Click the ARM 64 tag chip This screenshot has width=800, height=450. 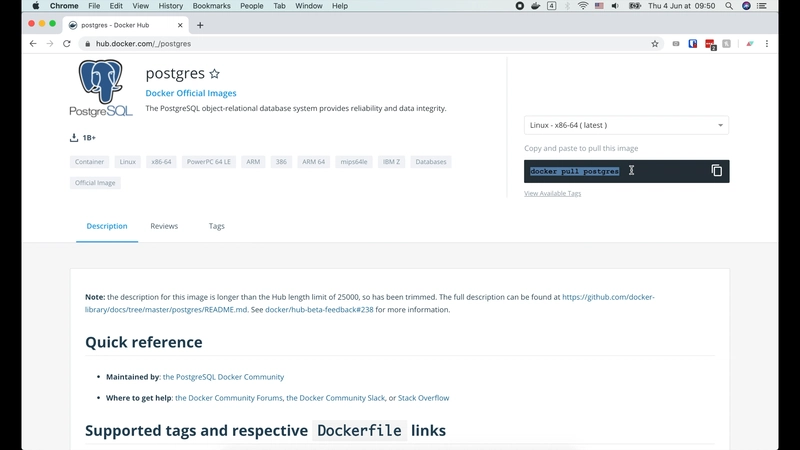pyautogui.click(x=313, y=162)
